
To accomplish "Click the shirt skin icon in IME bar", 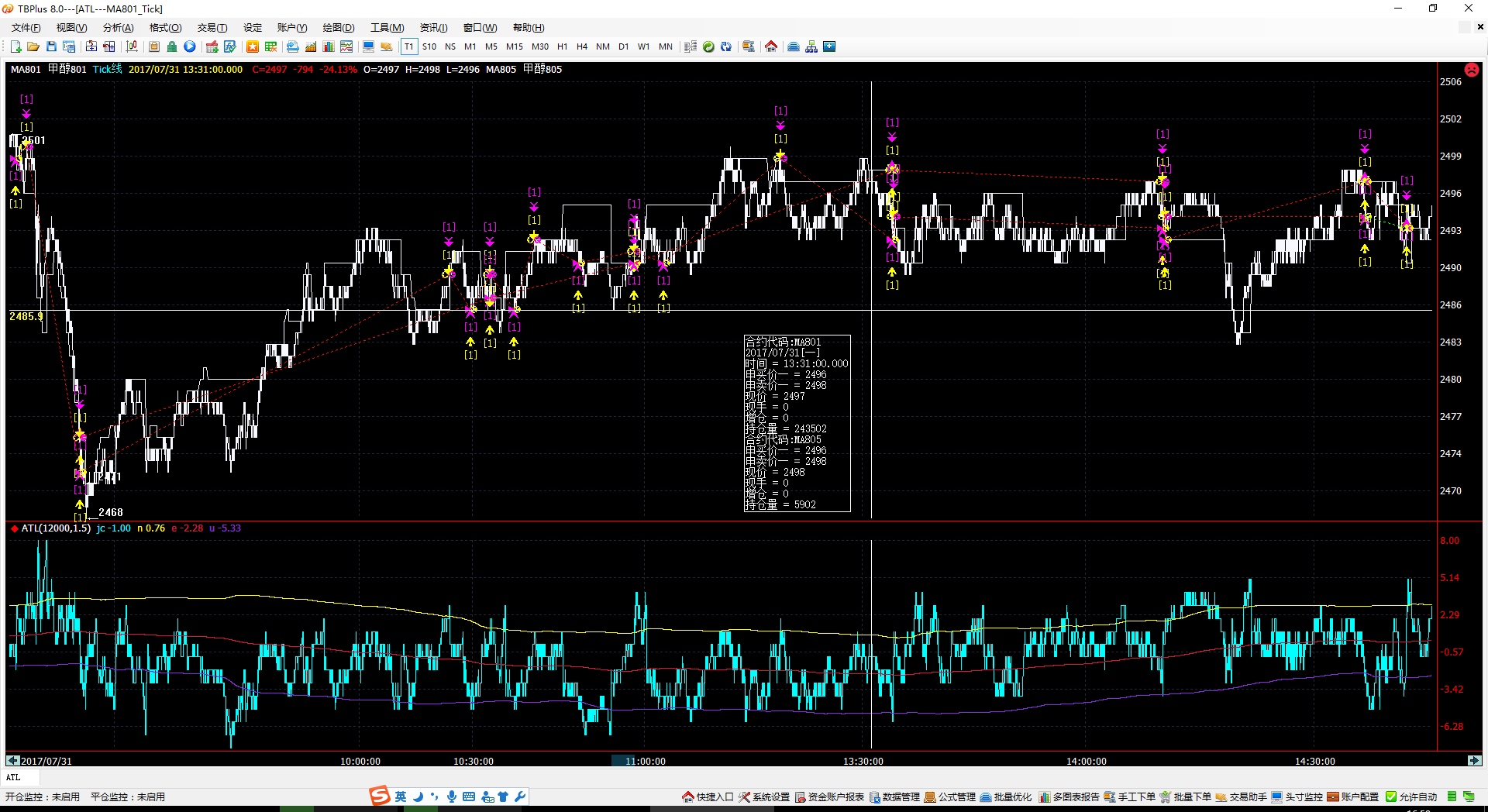I will pos(503,797).
